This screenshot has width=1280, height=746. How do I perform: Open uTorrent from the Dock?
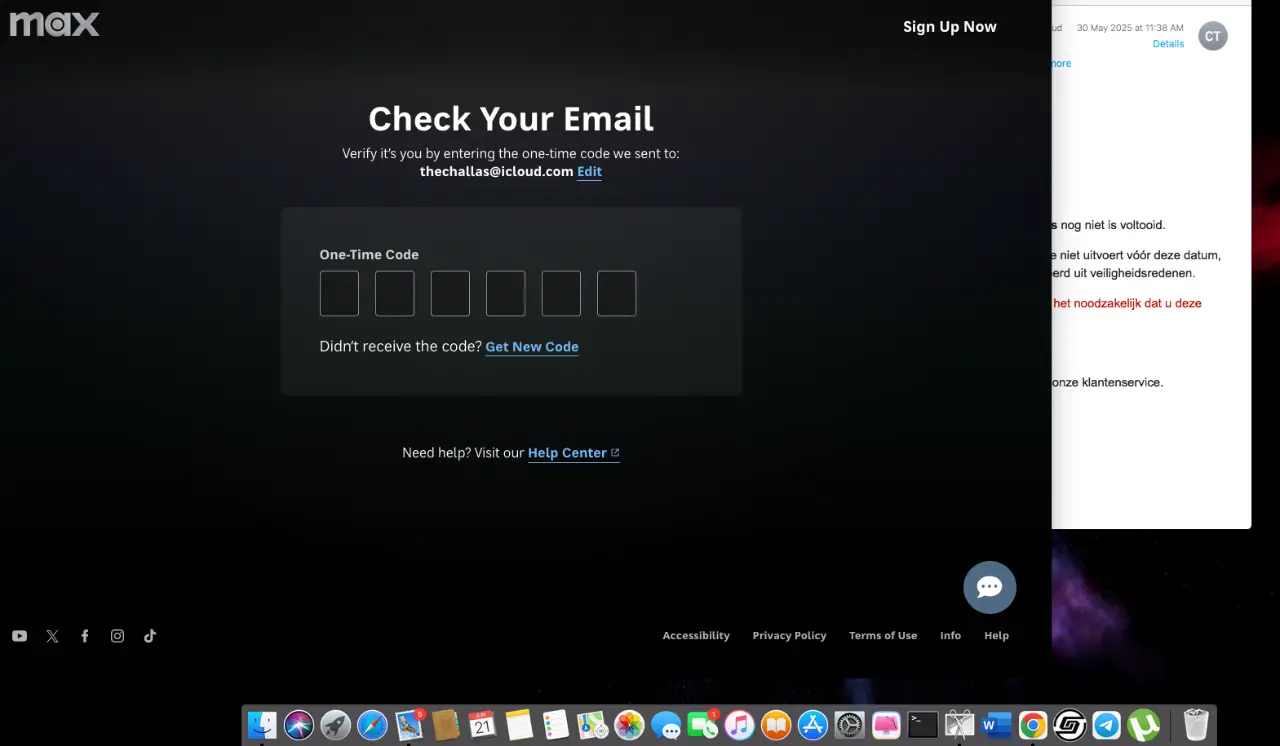(x=1143, y=724)
